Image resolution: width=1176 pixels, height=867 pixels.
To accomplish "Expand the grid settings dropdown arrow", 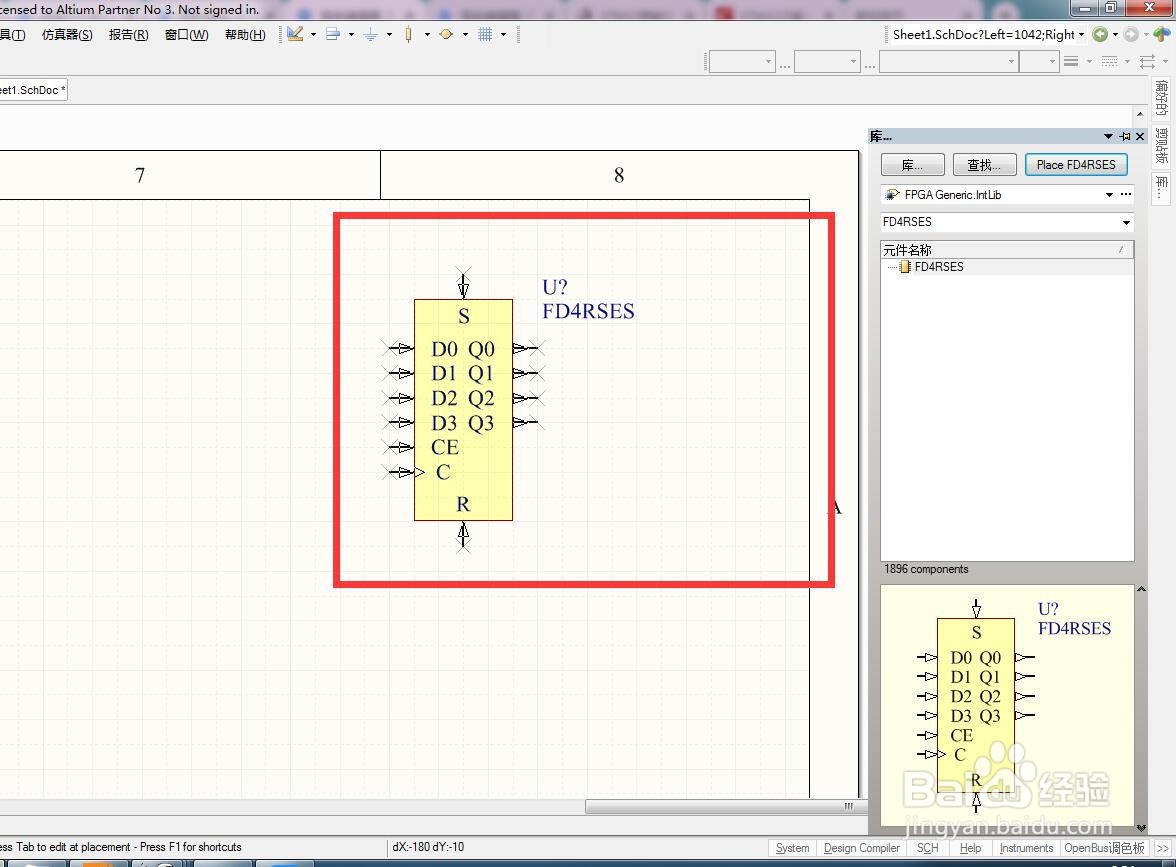I will point(503,34).
